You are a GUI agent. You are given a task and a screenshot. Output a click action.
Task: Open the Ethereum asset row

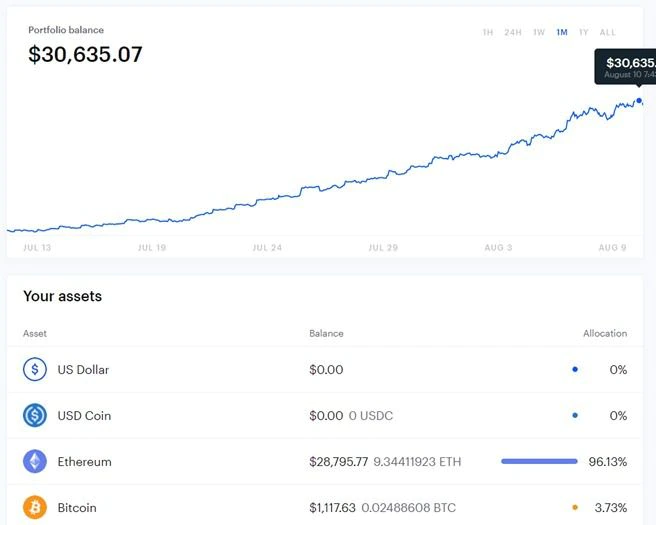pos(325,462)
